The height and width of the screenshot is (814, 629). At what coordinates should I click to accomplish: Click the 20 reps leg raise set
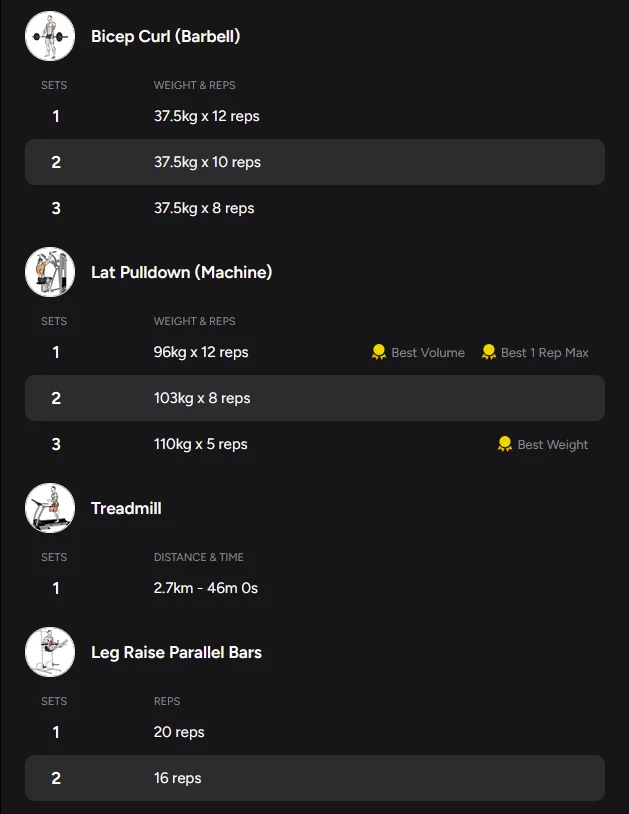[x=179, y=732]
